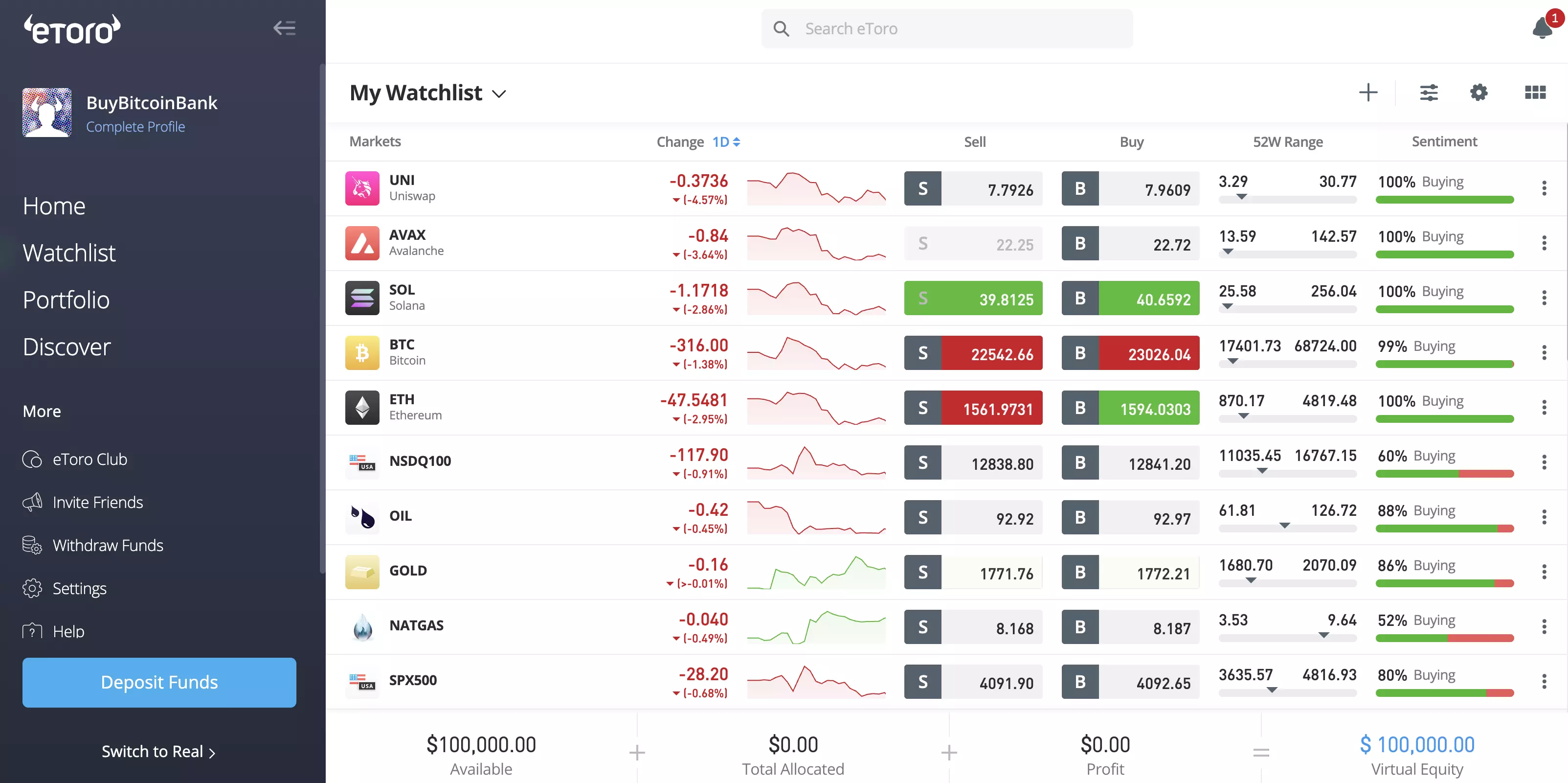Open more options for BTC row
Image resolution: width=1568 pixels, height=783 pixels.
pos(1544,352)
